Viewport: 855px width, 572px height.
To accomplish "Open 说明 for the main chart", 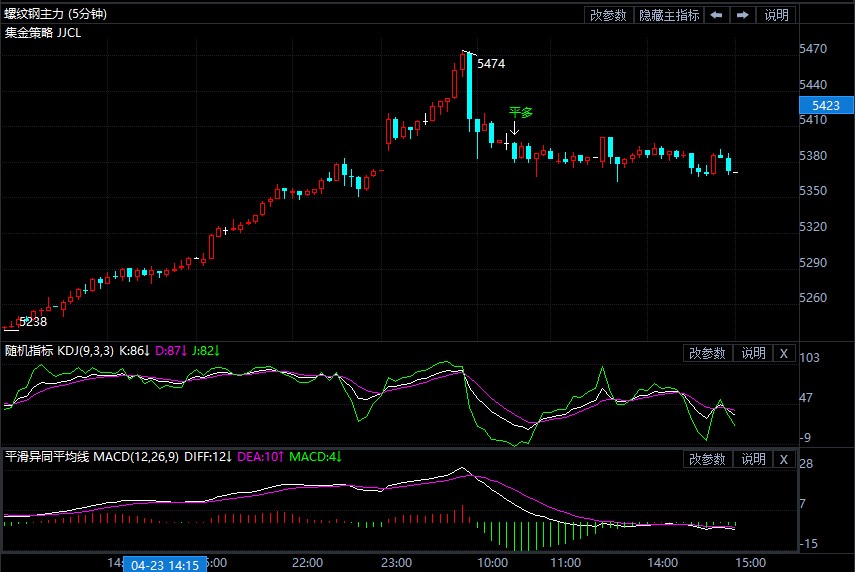I will click(x=777, y=15).
